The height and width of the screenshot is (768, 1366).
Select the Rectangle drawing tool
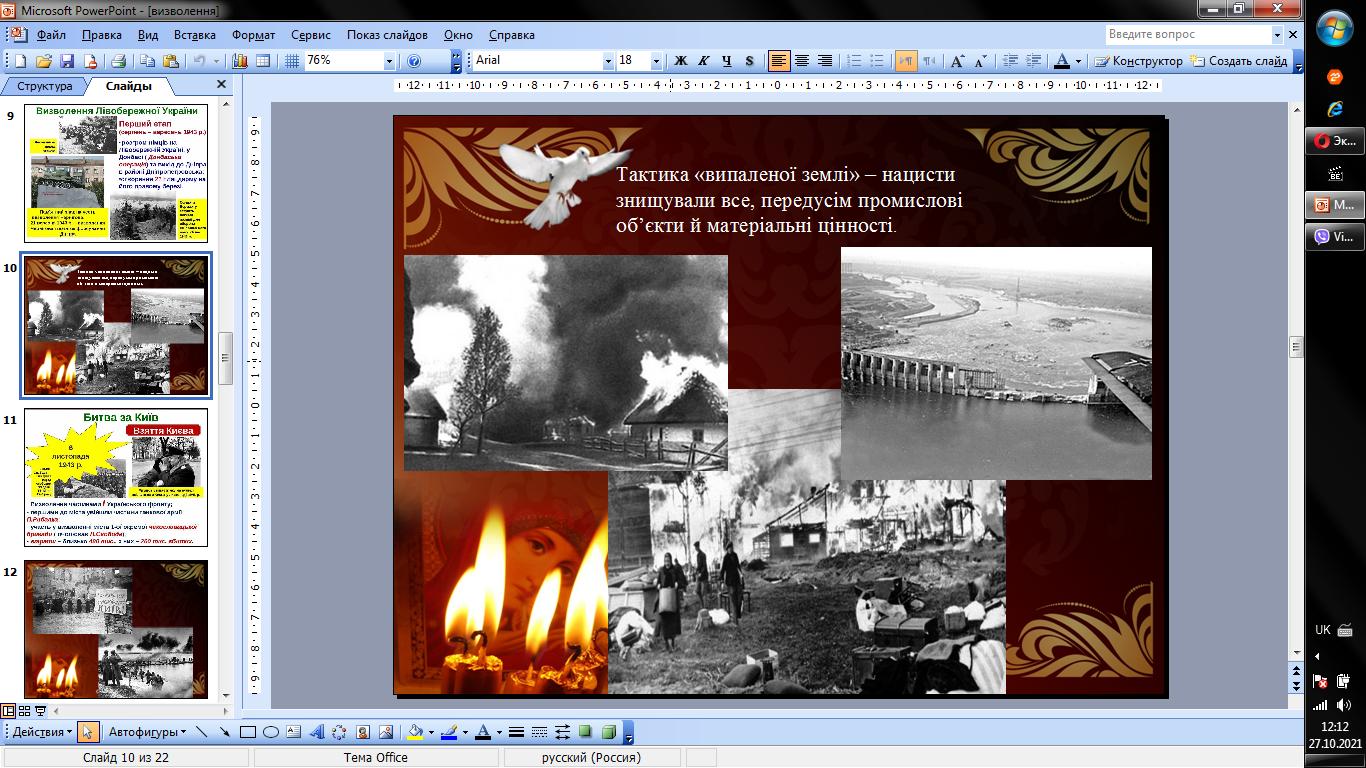pyautogui.click(x=248, y=732)
